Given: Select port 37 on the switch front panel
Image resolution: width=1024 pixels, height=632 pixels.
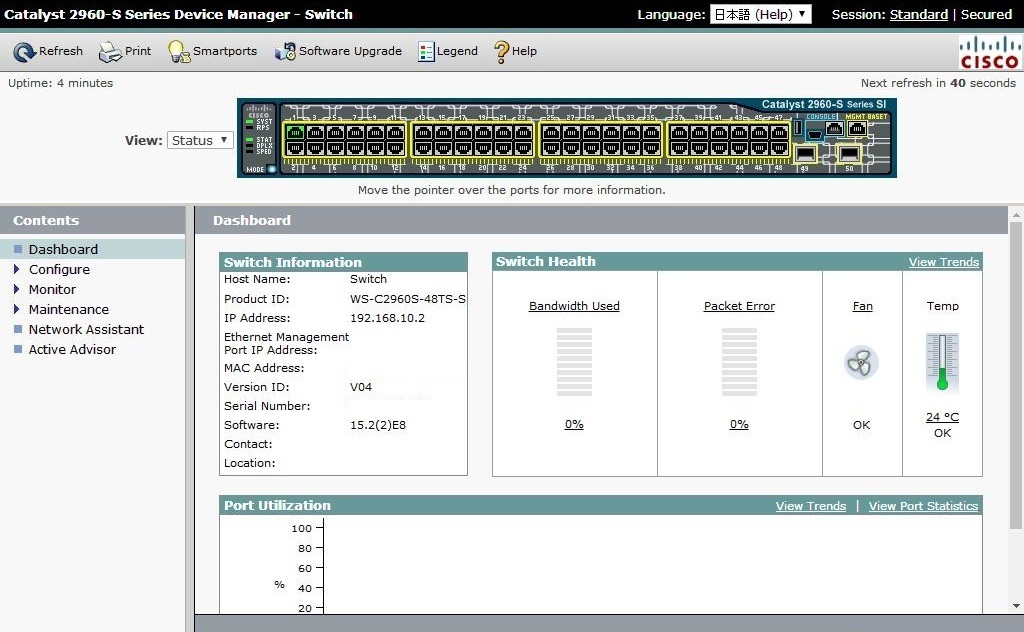Looking at the screenshot, I should pos(679,133).
